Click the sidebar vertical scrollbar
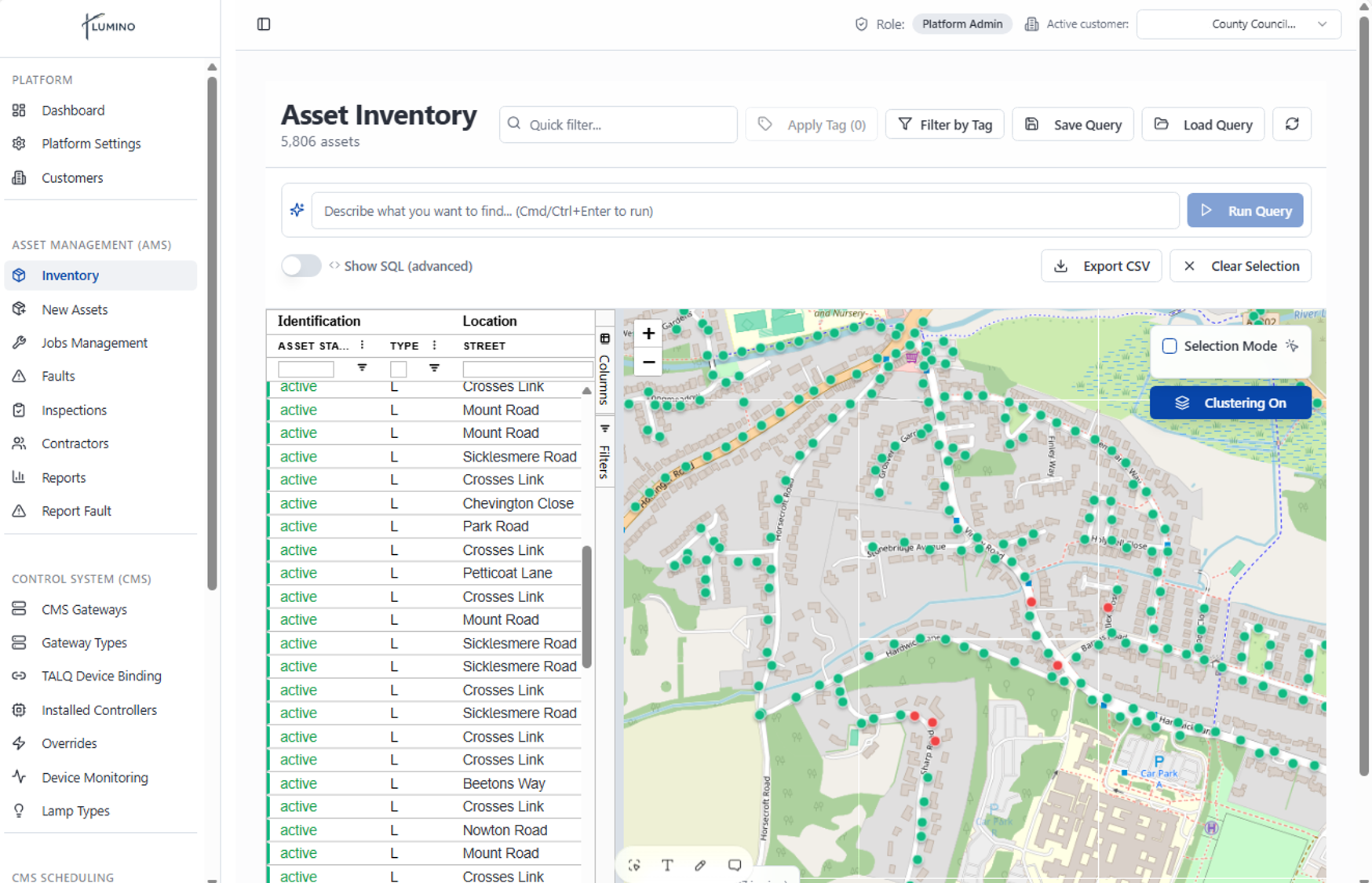 click(212, 334)
